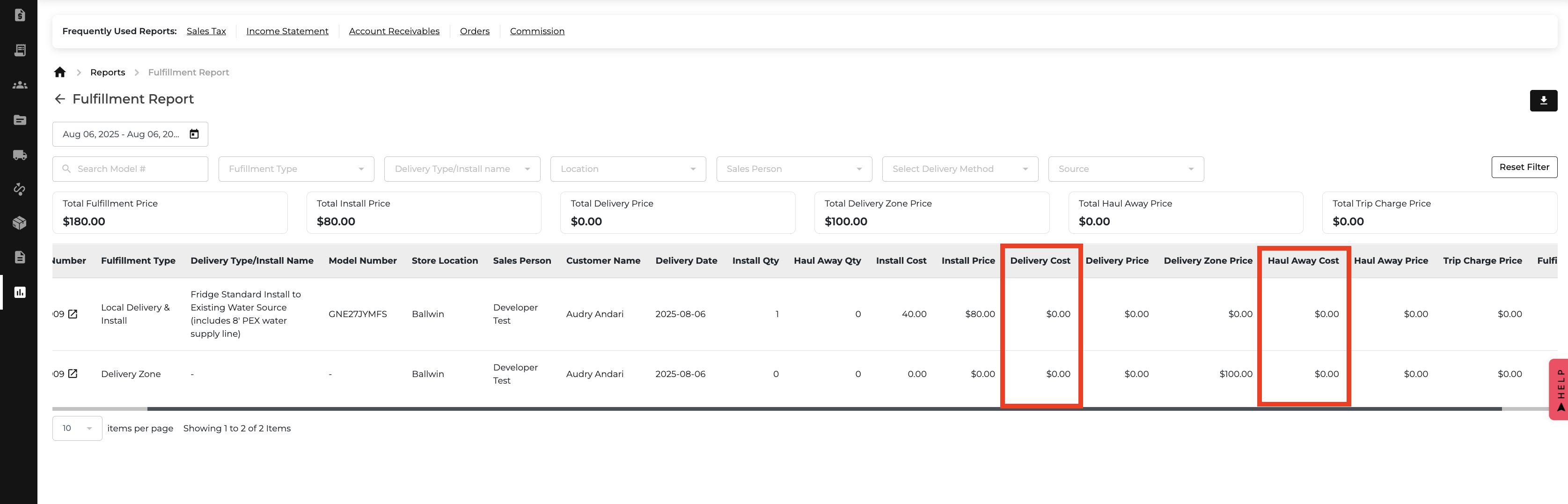The width and height of the screenshot is (1568, 504).
Task: Click the Delivery Zone fulfillment type cell
Action: [x=131, y=374]
